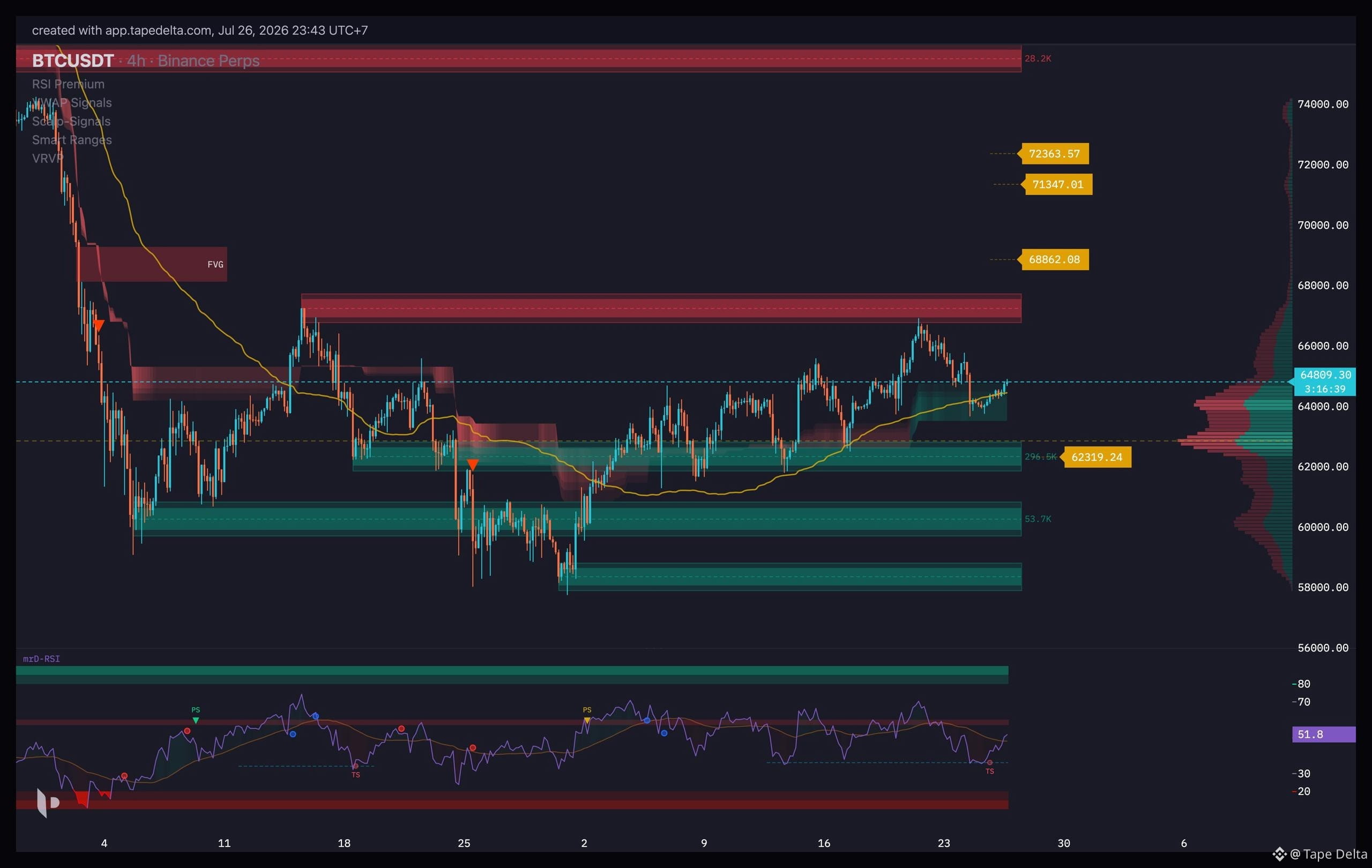Viewport: 1372px width, 868px height.
Task: Select date 25 on the time axis
Action: coord(464,843)
